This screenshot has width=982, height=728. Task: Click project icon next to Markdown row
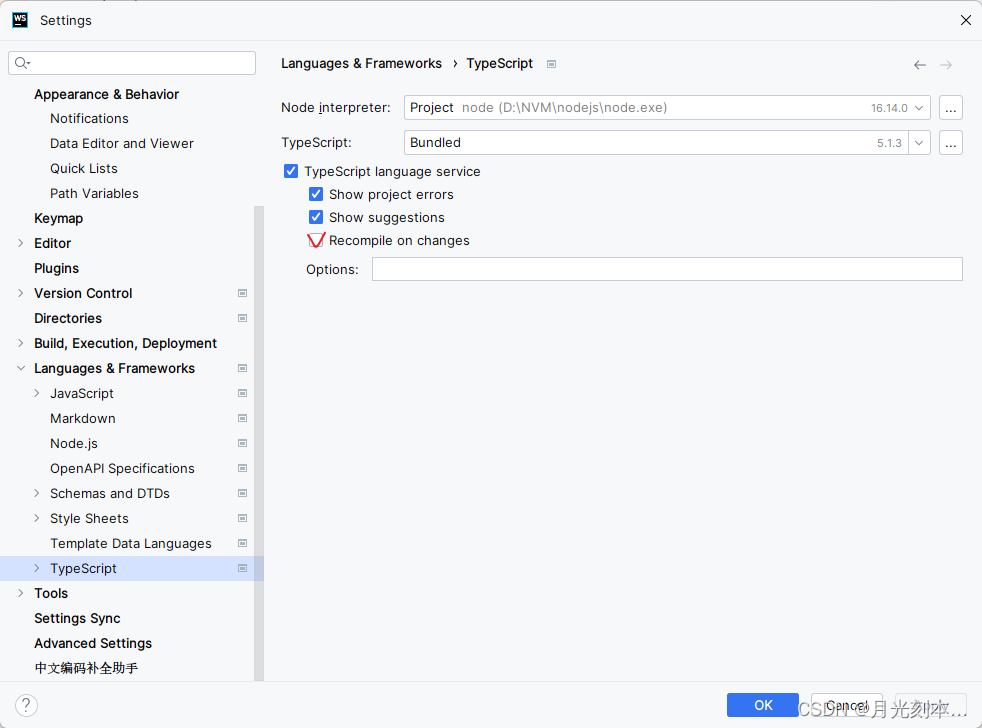[242, 419]
